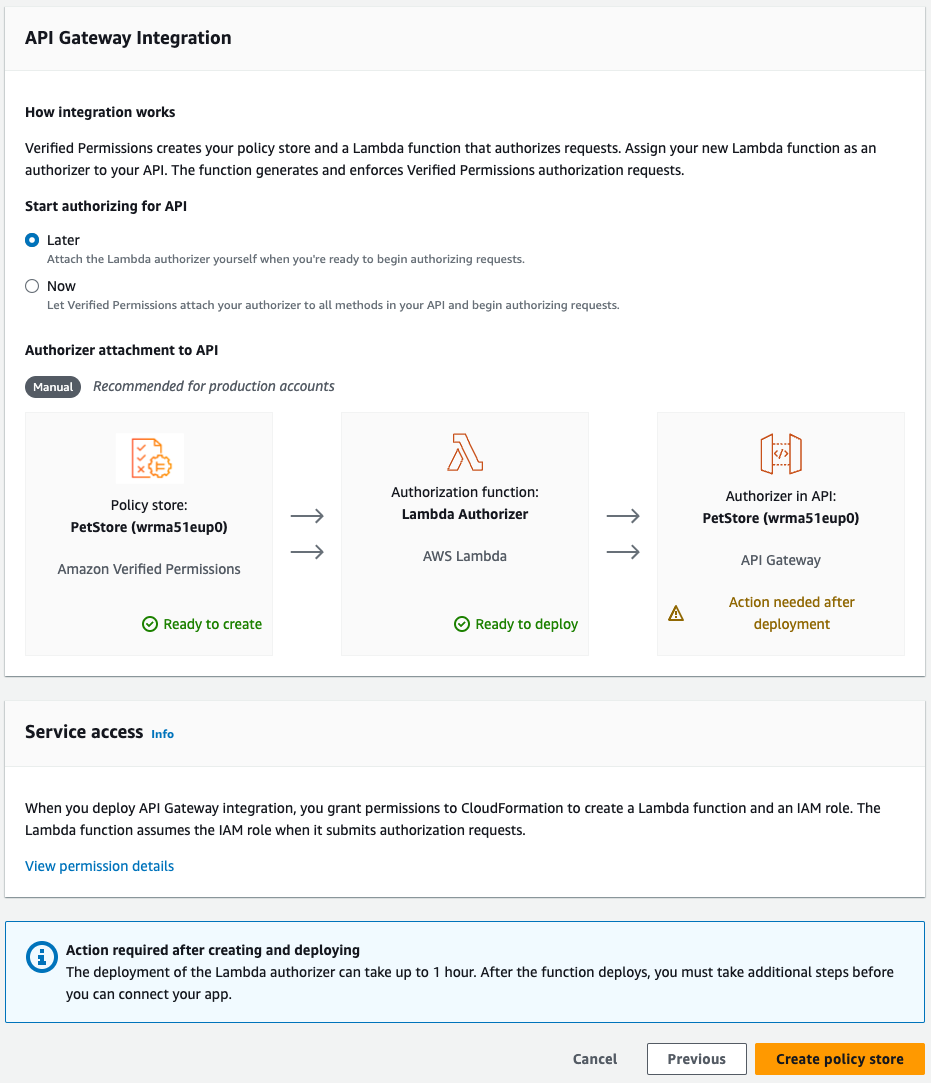The width and height of the screenshot is (931, 1083).
Task: Click the green check beside Ready to deploy
Action: pos(461,624)
